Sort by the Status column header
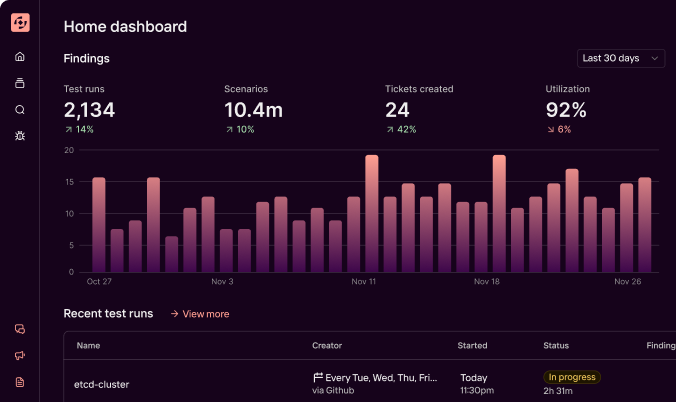Image resolution: width=676 pixels, height=402 pixels. 556,345
